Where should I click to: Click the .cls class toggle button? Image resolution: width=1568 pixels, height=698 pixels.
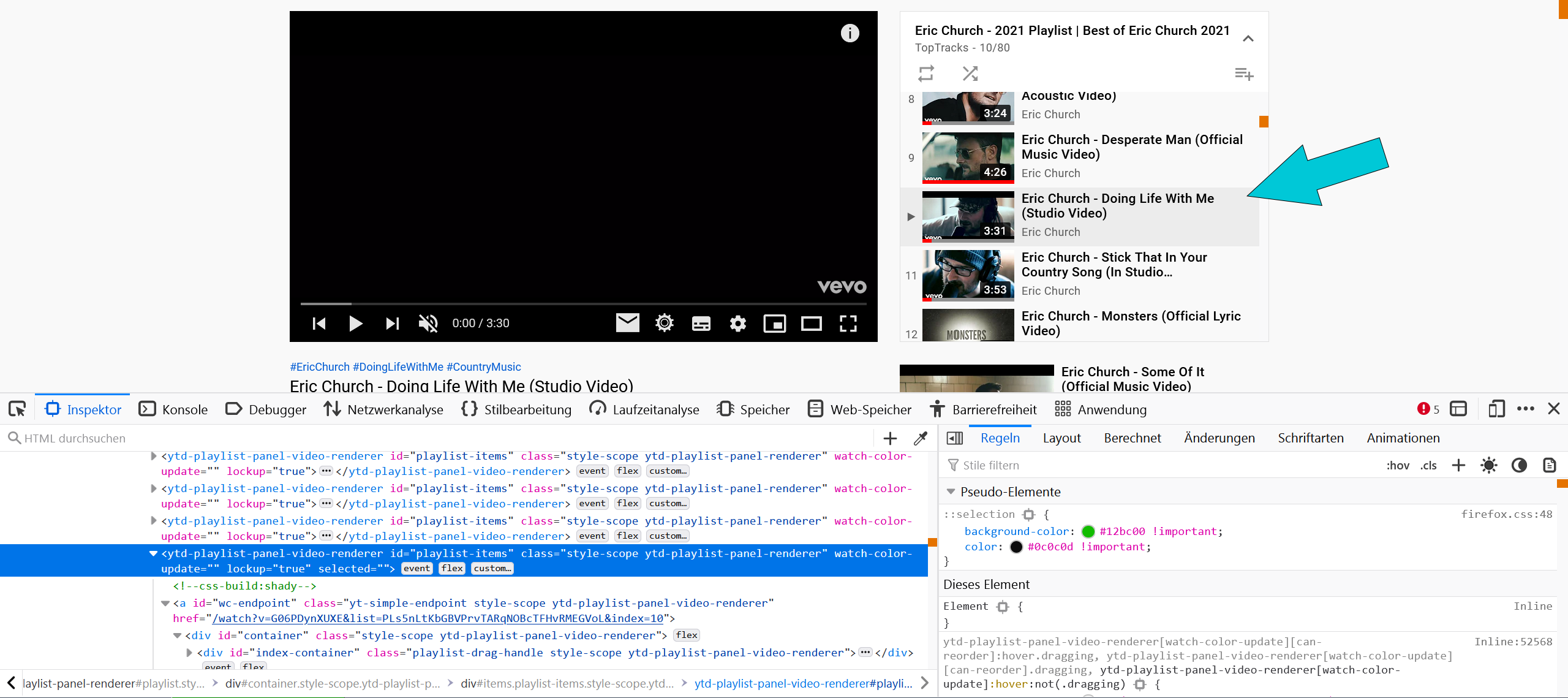tap(1428, 465)
